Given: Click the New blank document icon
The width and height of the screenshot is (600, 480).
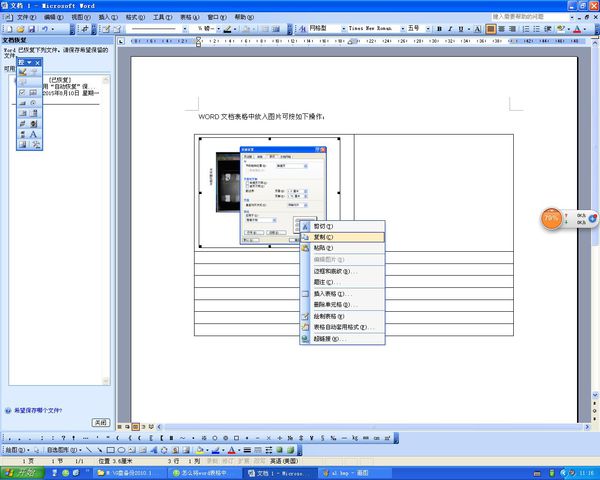Looking at the screenshot, I should (9, 29).
